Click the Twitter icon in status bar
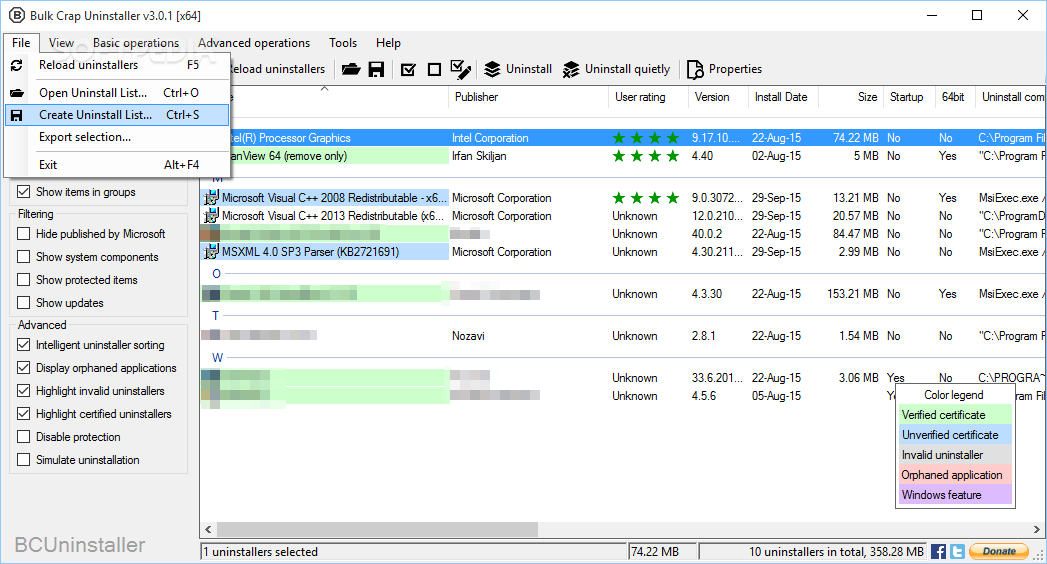Viewport: 1047px width, 564px height. (957, 551)
